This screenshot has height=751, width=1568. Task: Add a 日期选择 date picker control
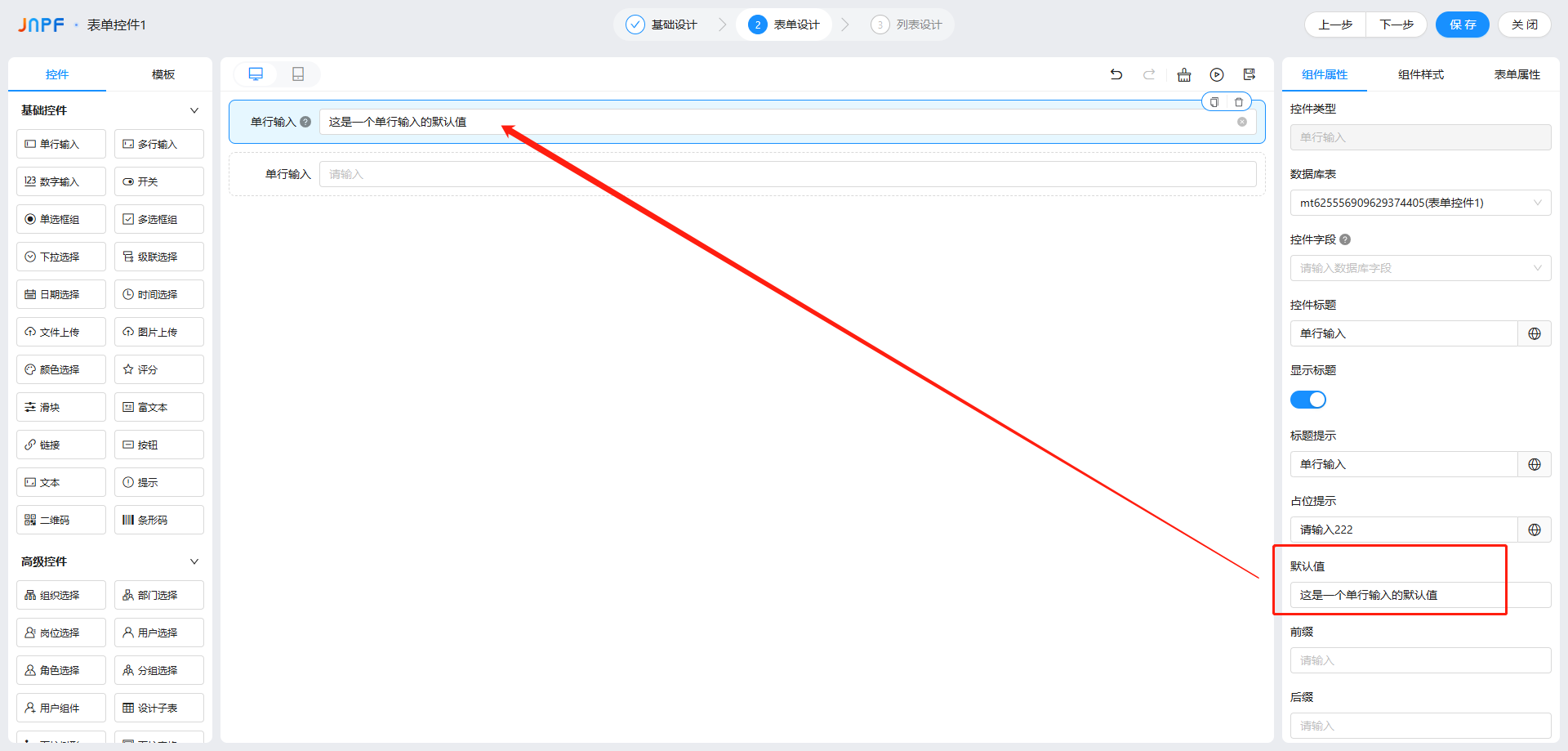click(61, 294)
